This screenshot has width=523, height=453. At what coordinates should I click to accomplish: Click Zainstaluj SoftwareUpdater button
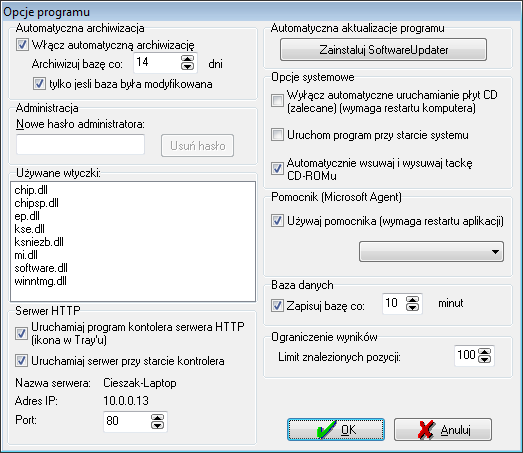[384, 50]
